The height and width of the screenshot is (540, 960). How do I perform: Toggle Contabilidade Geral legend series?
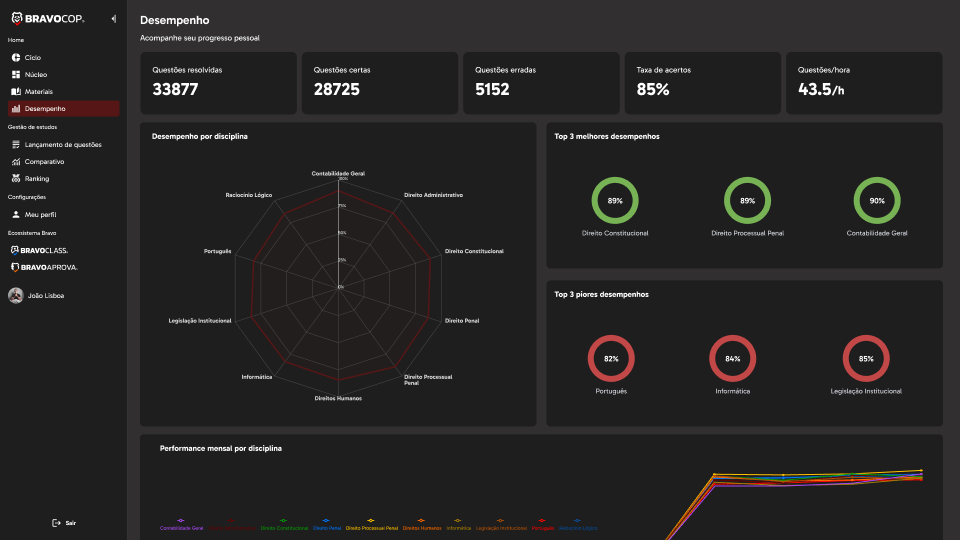coord(181,525)
